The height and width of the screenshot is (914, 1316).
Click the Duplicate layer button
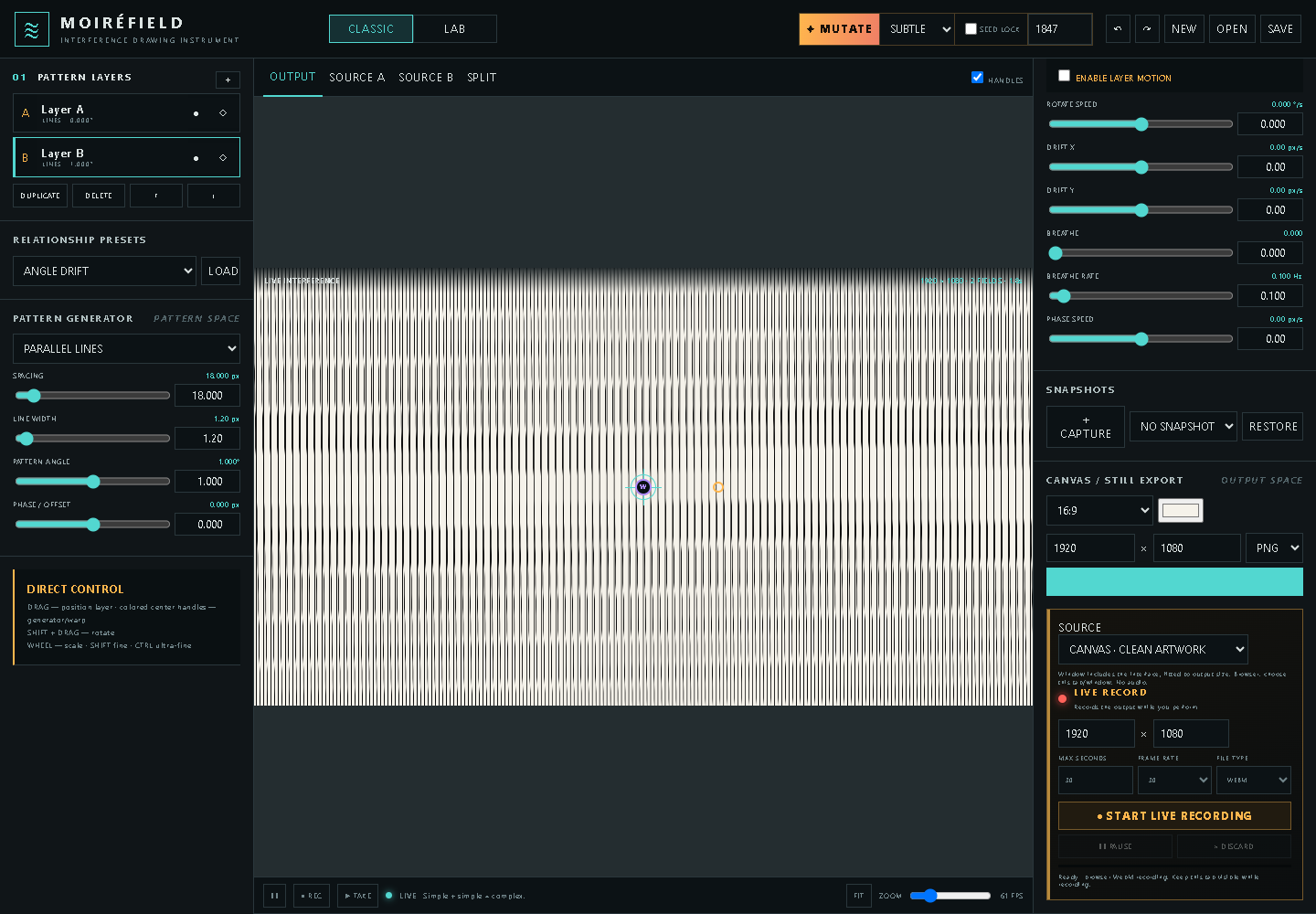click(x=40, y=196)
